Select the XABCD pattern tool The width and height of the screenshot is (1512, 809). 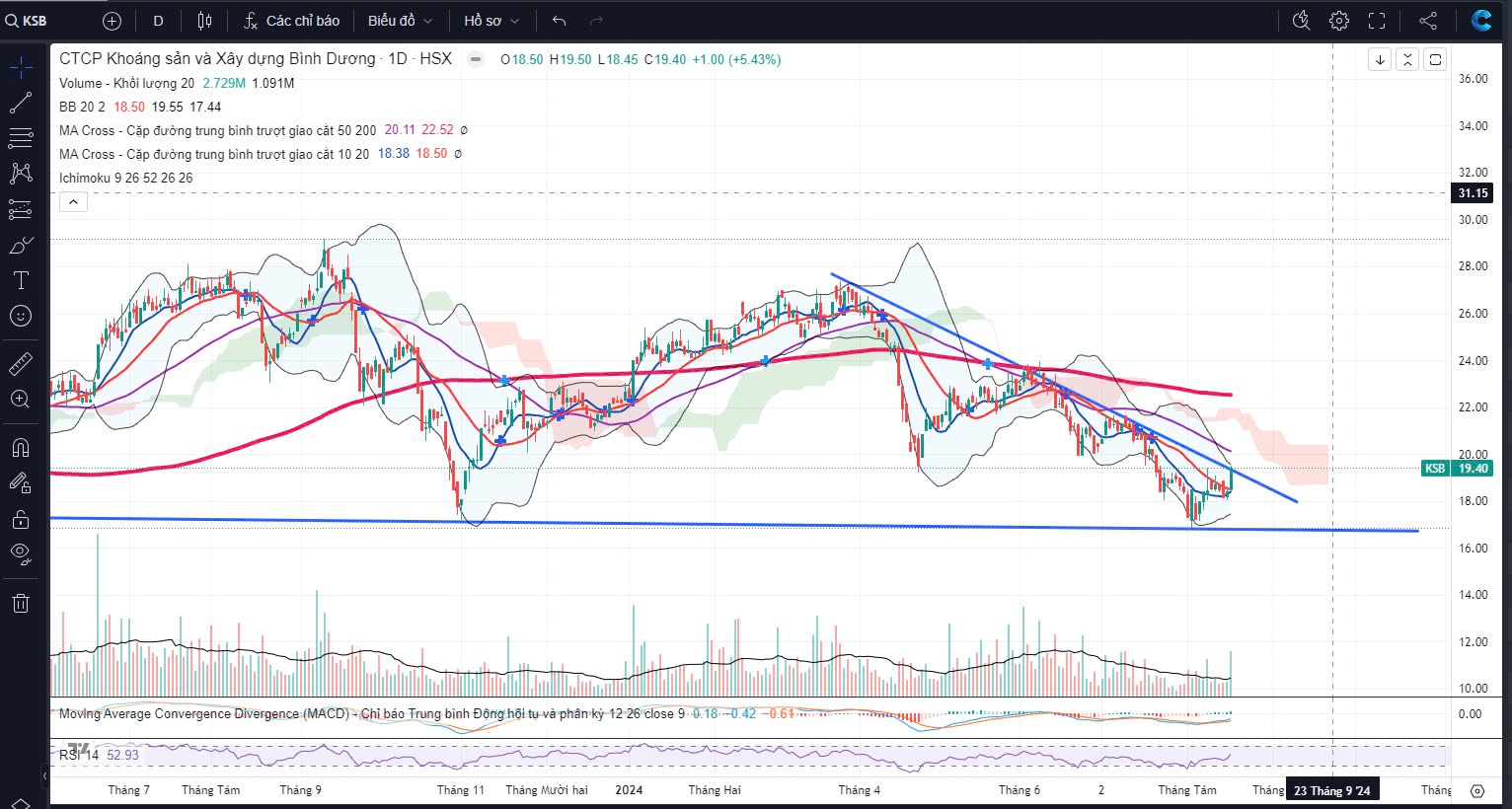(21, 174)
